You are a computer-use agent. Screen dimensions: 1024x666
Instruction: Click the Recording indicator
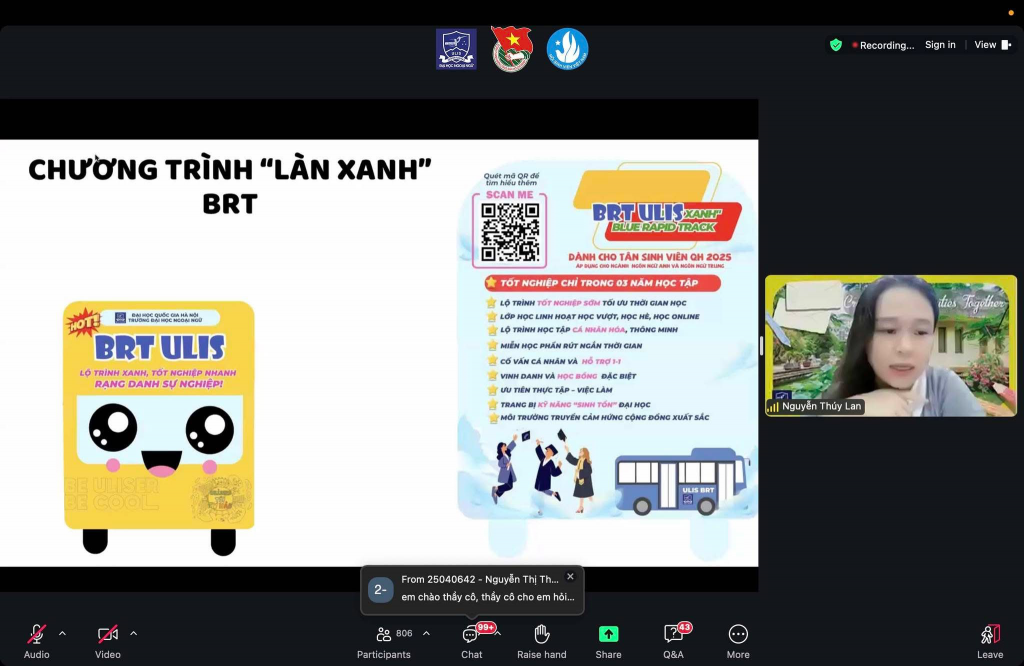point(883,45)
